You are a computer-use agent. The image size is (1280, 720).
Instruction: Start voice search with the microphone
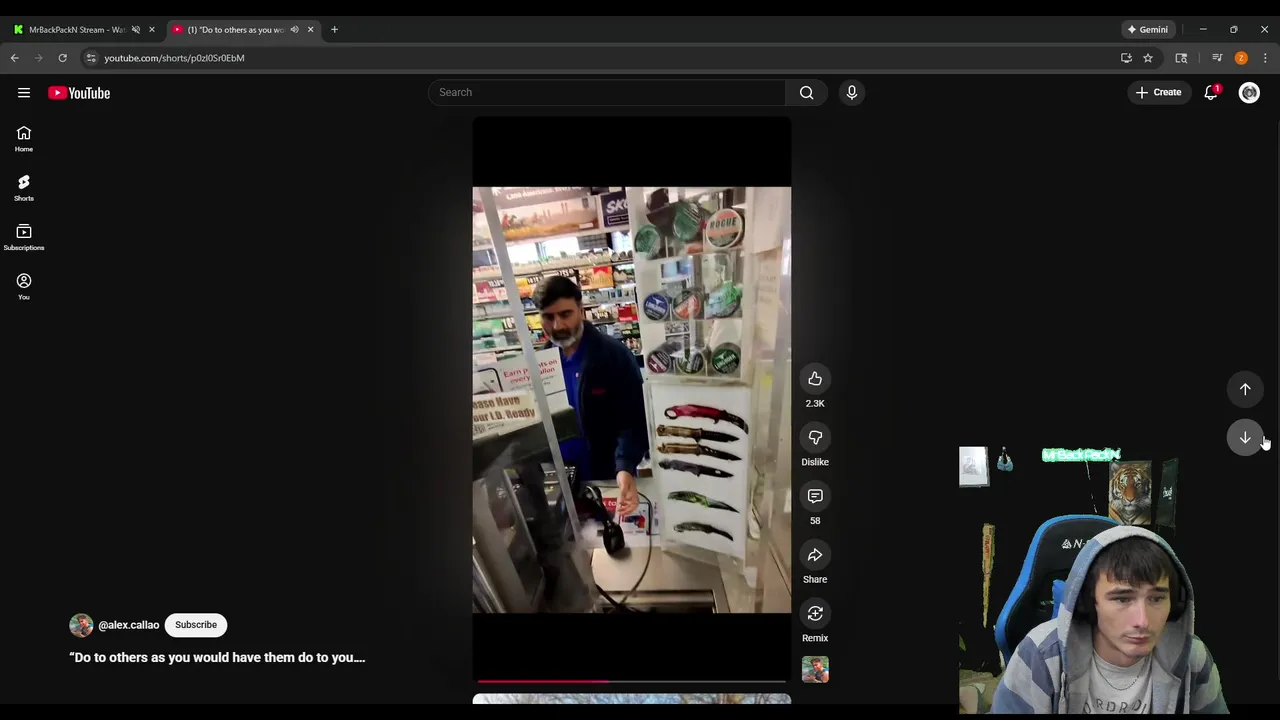click(x=852, y=92)
